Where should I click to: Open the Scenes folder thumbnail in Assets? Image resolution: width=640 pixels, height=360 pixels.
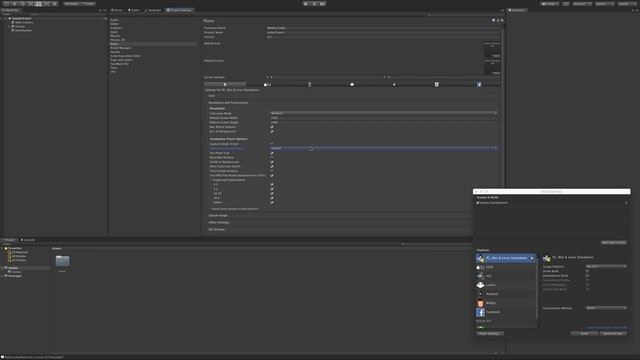point(62,261)
